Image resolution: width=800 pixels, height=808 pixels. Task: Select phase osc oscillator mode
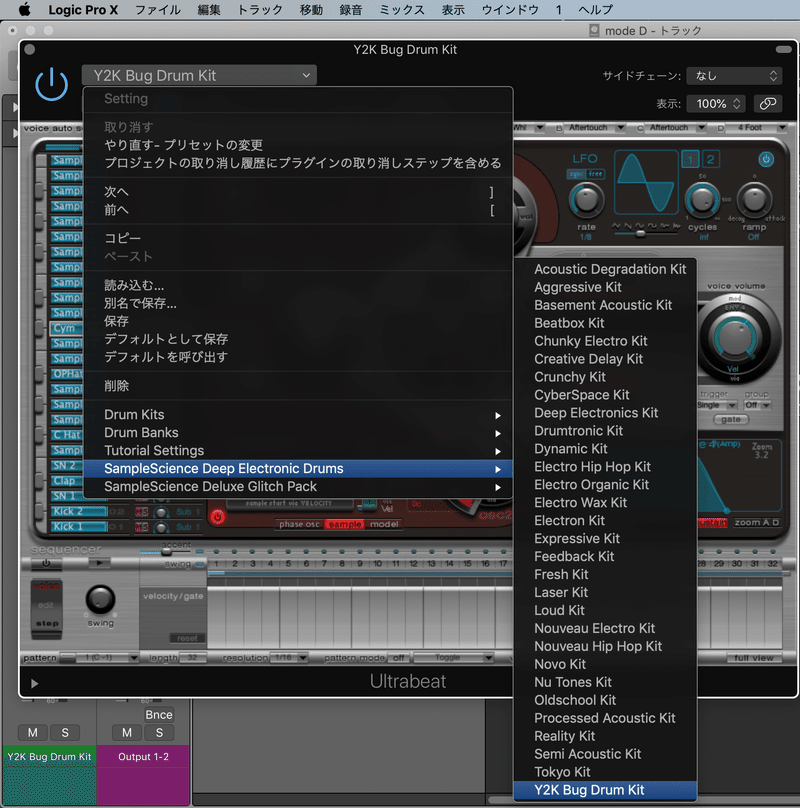point(299,524)
